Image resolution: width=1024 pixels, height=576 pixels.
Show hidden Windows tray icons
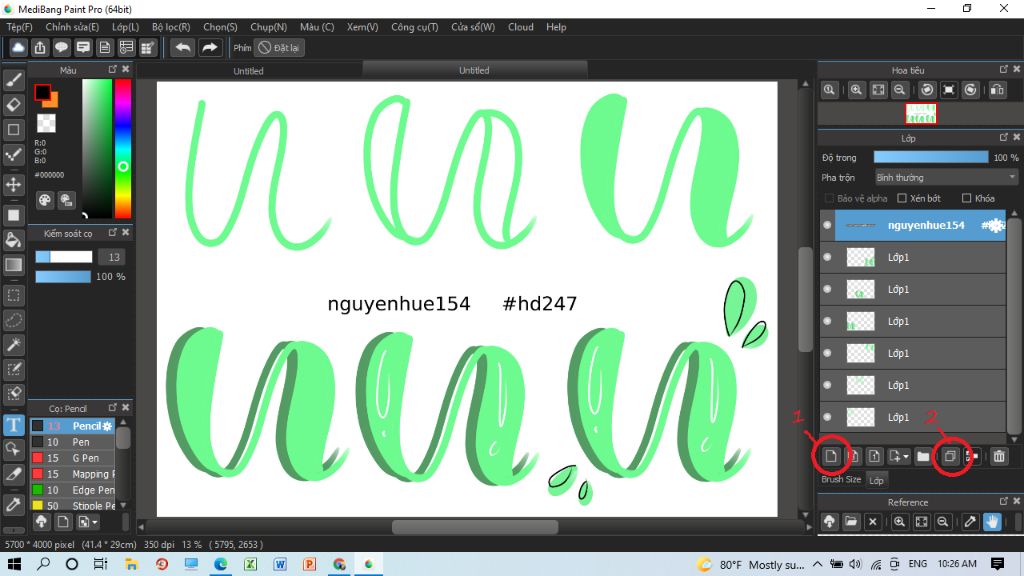[x=818, y=564]
